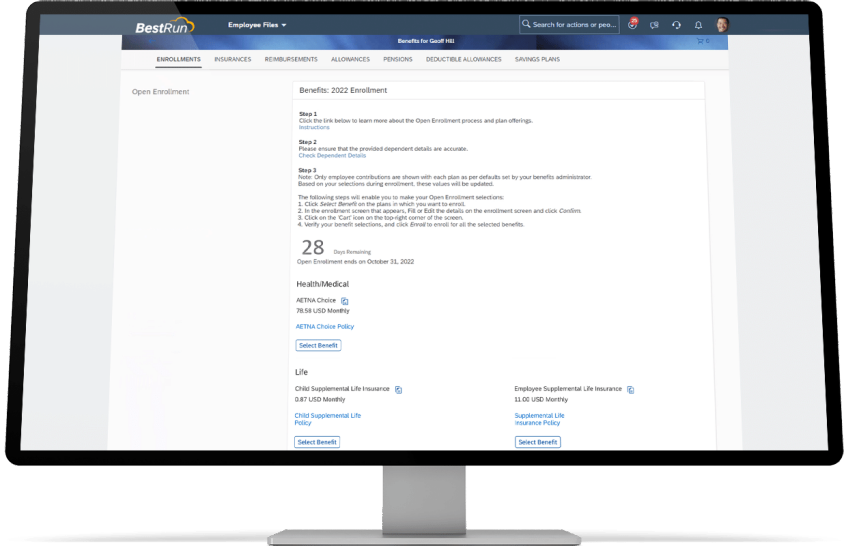Open the conversations chat icon
The width and height of the screenshot is (844, 546).
point(654,25)
